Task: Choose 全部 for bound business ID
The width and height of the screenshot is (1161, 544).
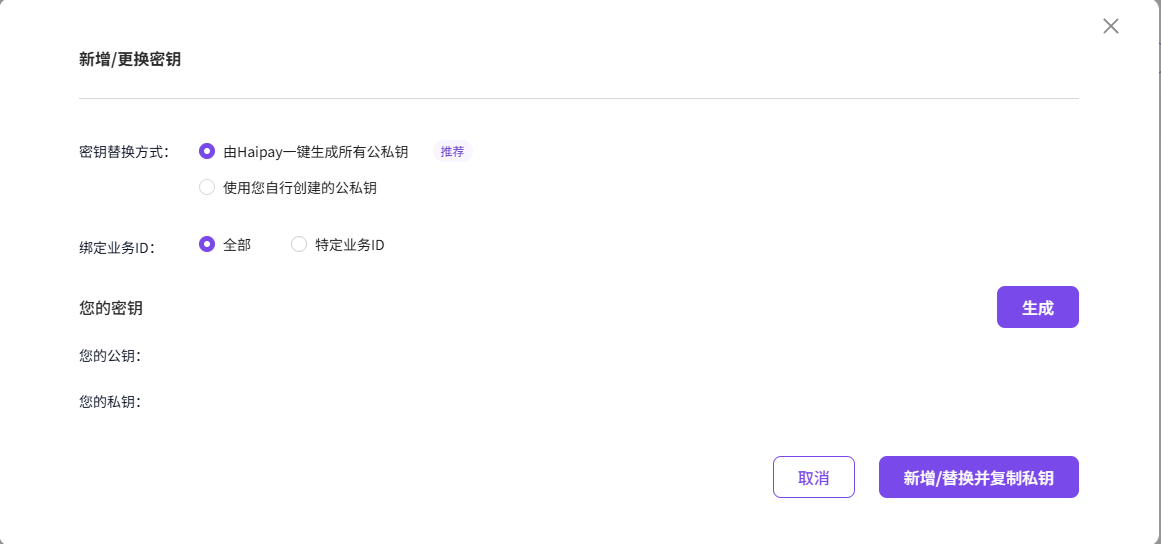Action: click(x=207, y=244)
